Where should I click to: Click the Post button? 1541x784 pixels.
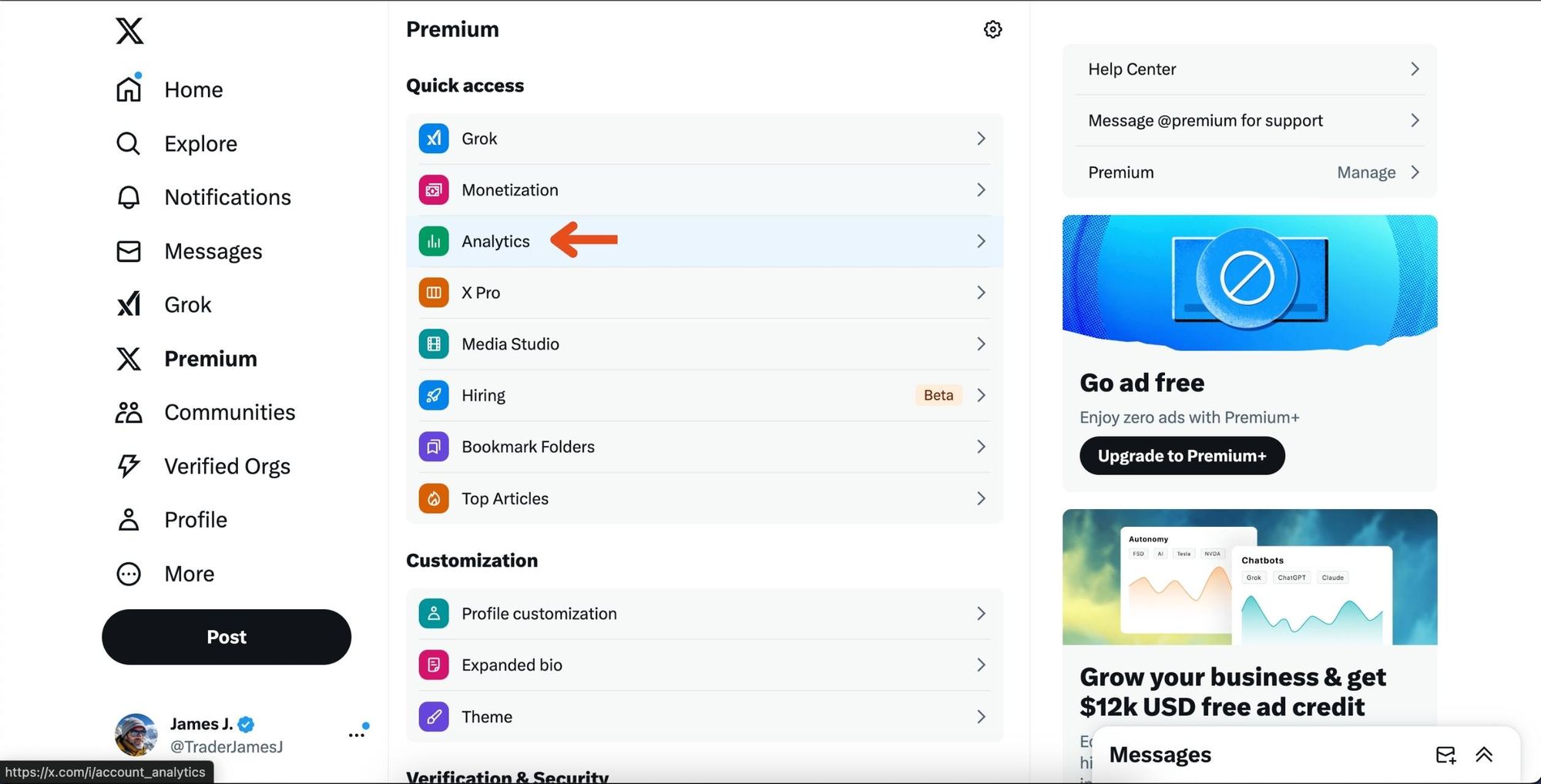click(x=226, y=637)
